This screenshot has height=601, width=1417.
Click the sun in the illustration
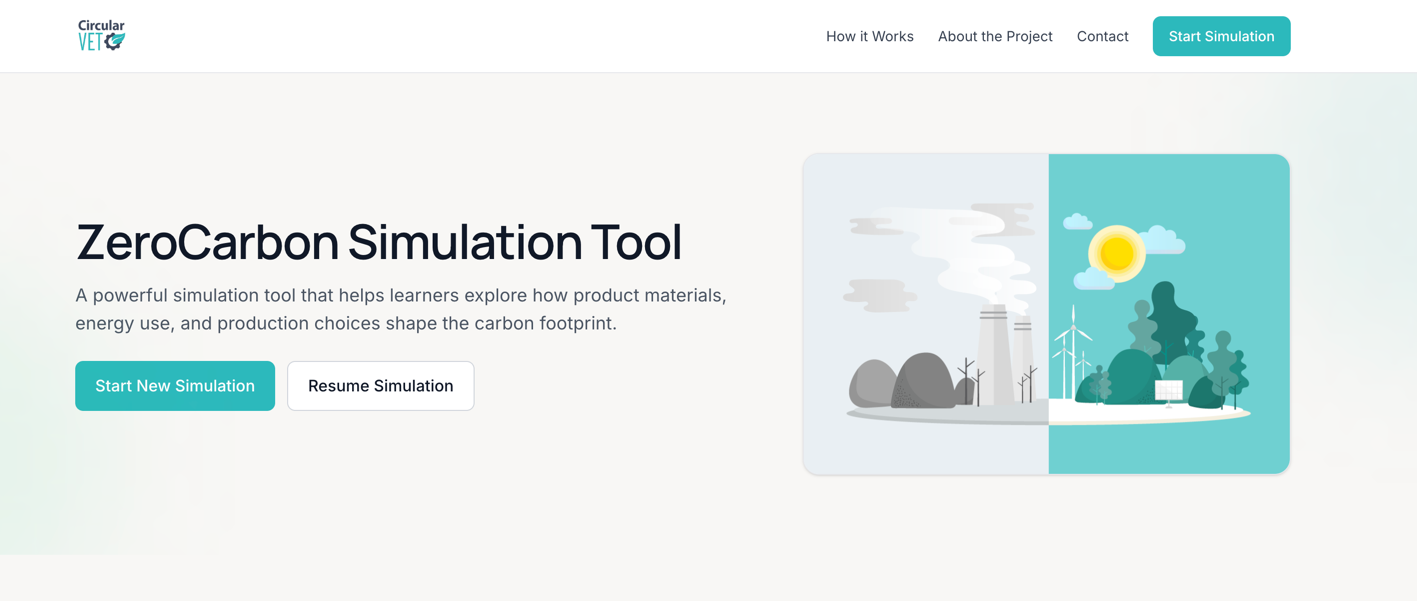tap(1116, 253)
